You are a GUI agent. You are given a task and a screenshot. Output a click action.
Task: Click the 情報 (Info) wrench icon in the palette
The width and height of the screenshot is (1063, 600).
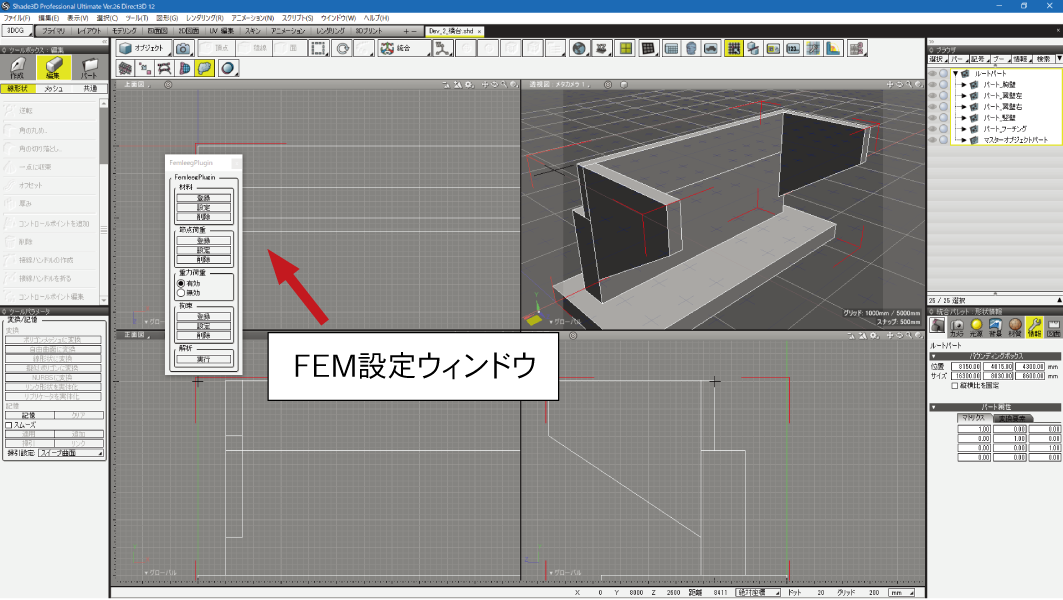coord(1034,325)
